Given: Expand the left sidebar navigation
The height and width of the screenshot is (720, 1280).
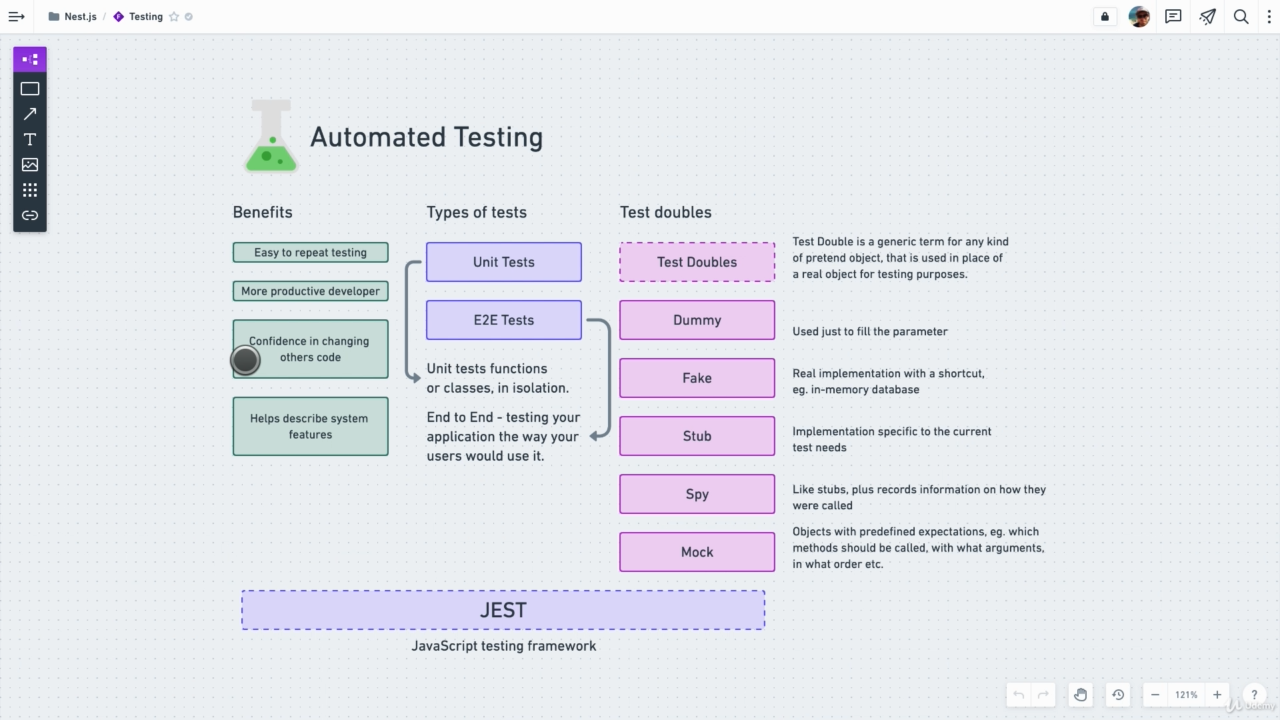Looking at the screenshot, I should tap(16, 17).
